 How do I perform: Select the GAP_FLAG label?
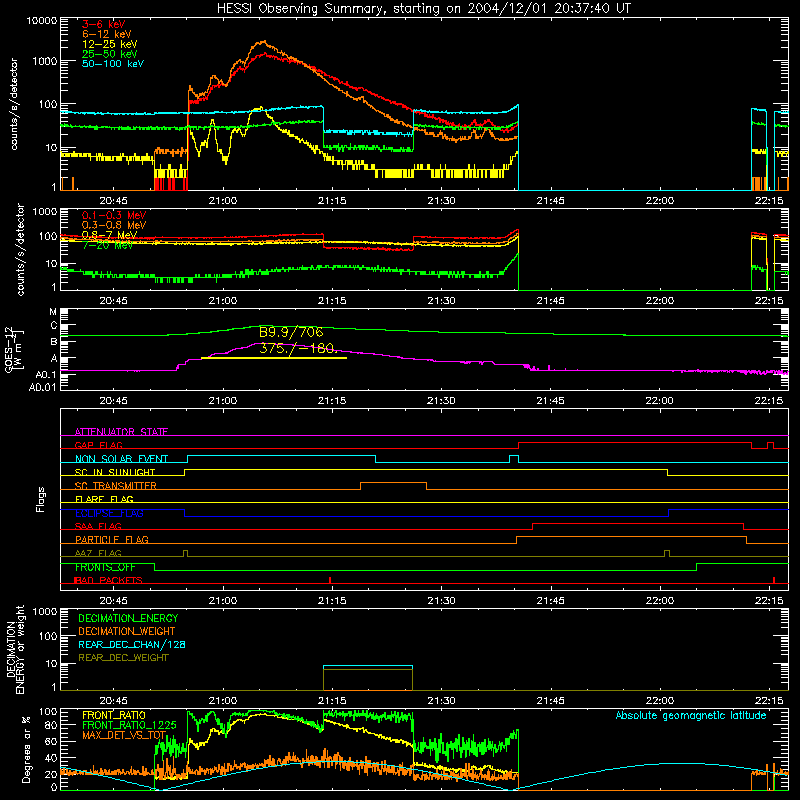(x=98, y=445)
